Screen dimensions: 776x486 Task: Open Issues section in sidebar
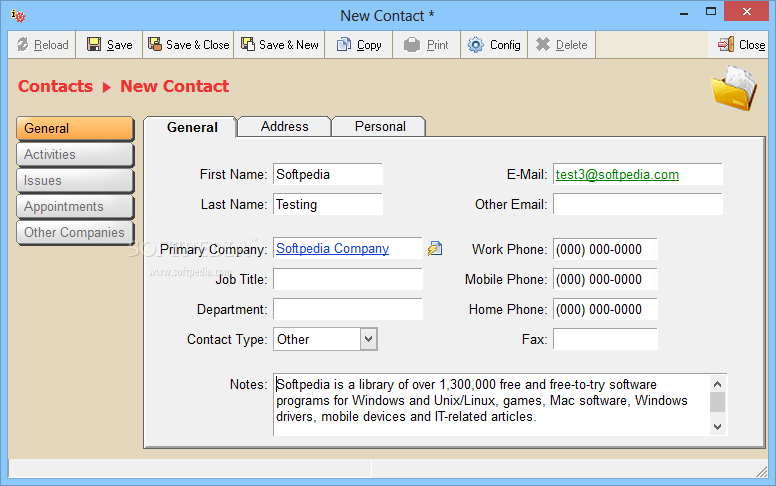point(75,181)
